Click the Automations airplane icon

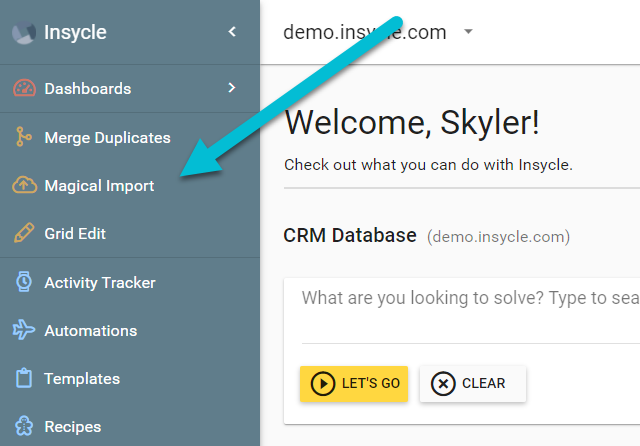tap(24, 330)
